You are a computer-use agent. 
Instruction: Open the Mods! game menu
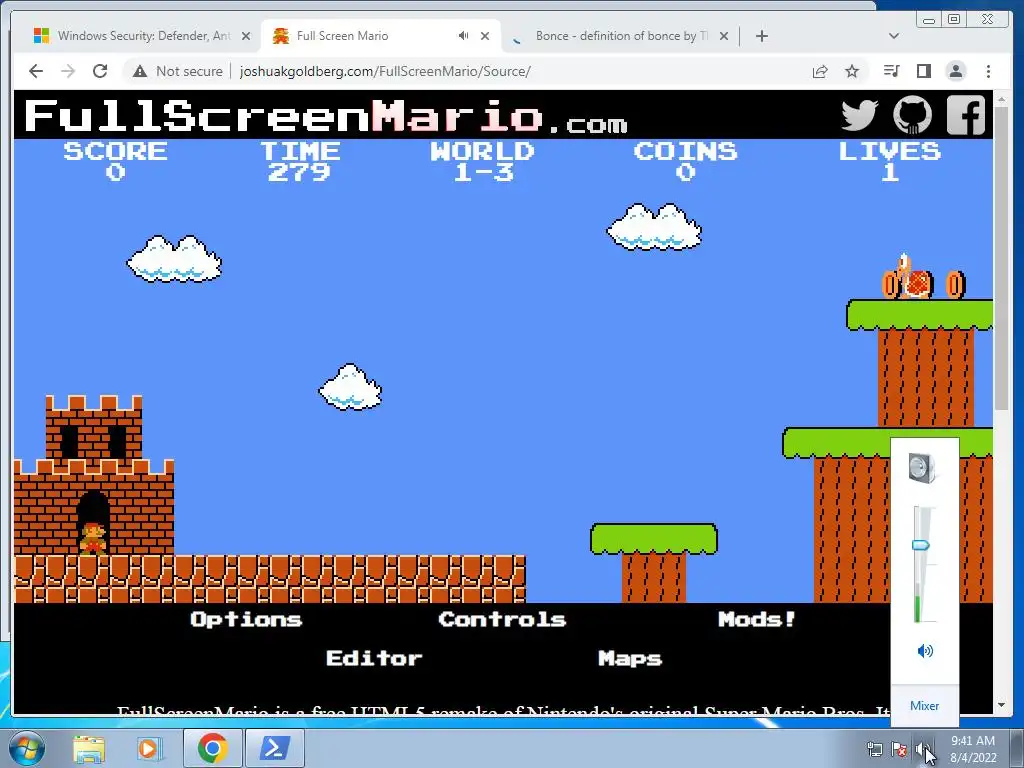757,619
